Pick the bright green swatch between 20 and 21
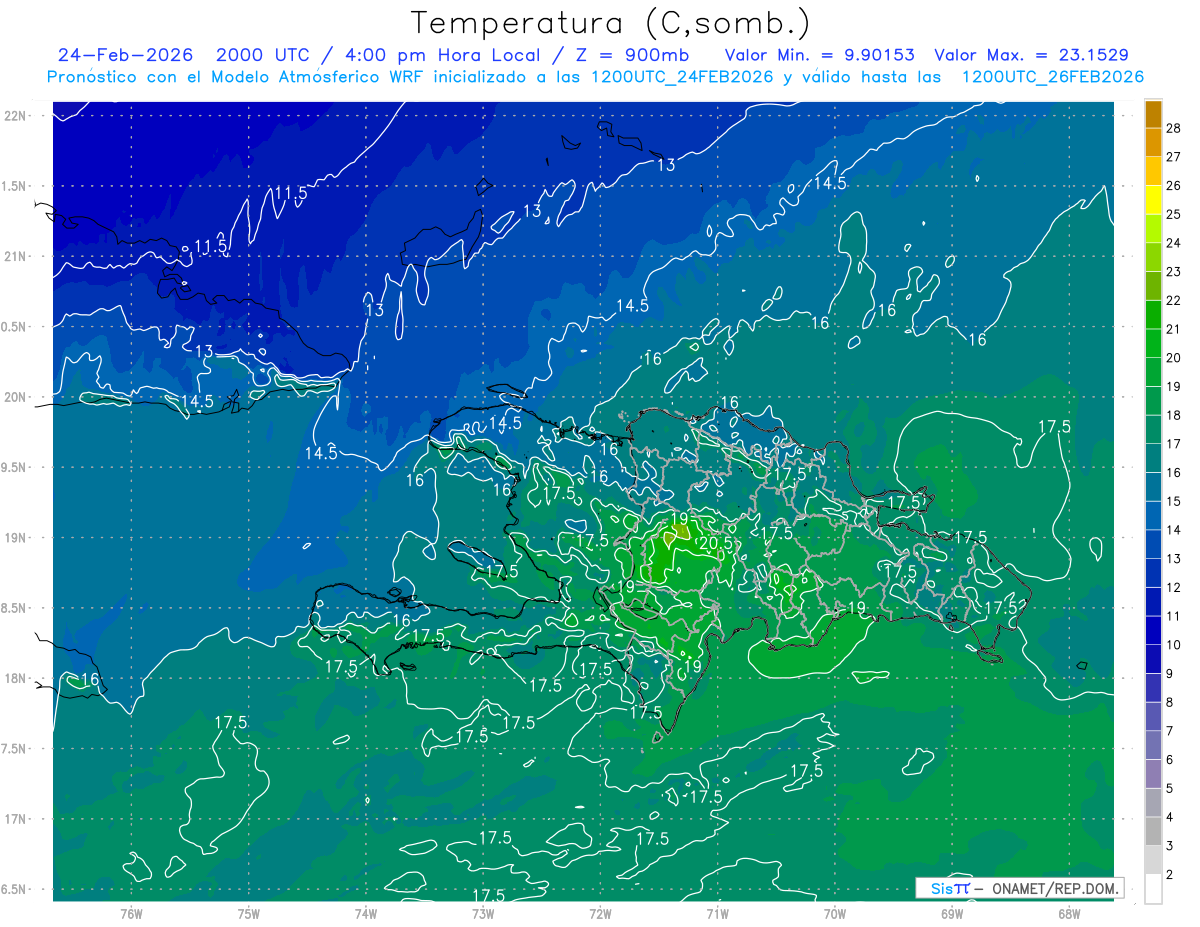The image size is (1200, 927). click(1153, 343)
